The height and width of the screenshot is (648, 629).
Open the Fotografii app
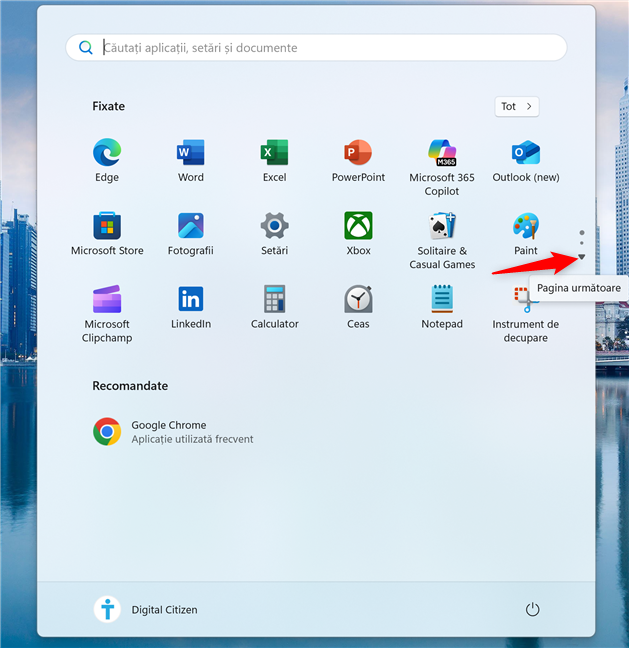[191, 233]
